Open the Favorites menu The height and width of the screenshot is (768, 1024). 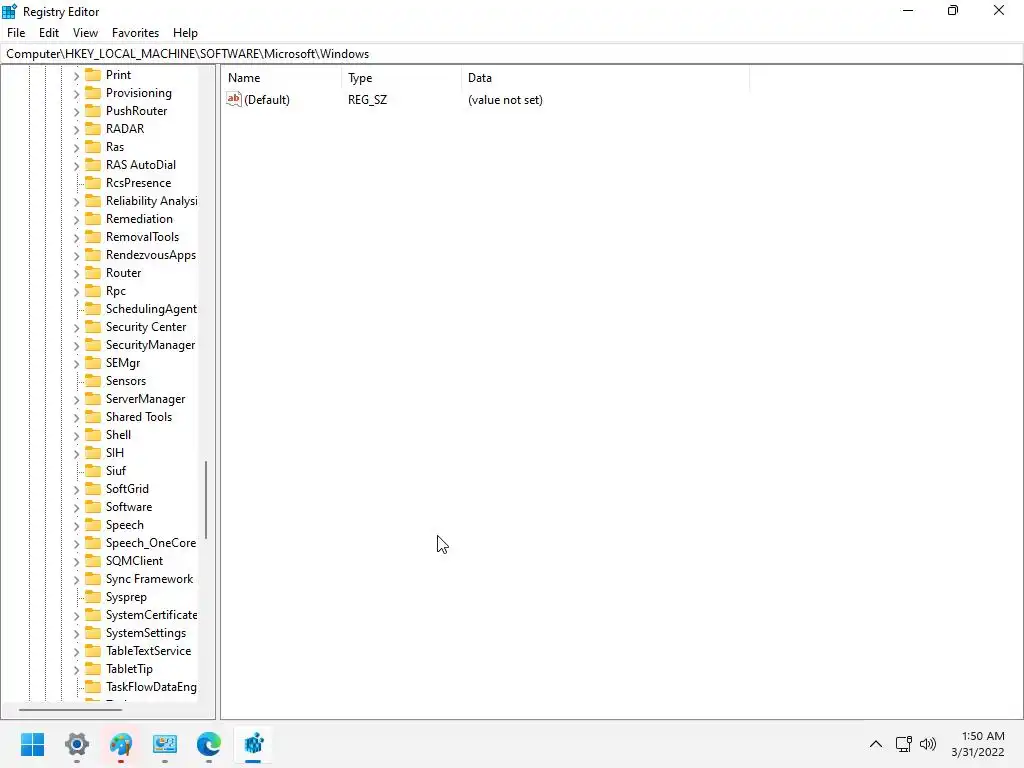tap(135, 33)
